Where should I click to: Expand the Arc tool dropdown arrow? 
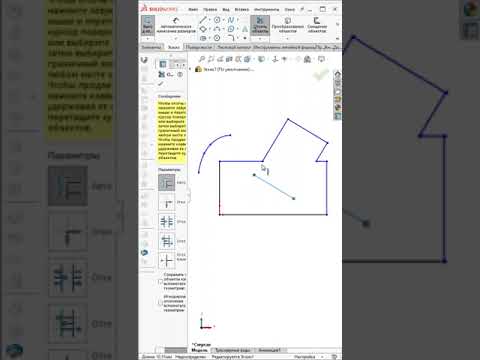223,29
